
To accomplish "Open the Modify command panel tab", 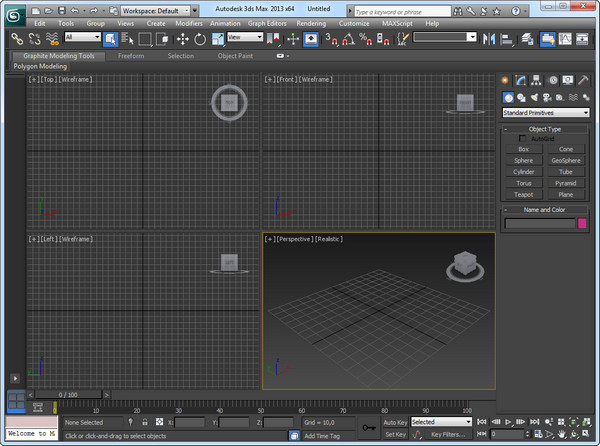I will 521,80.
